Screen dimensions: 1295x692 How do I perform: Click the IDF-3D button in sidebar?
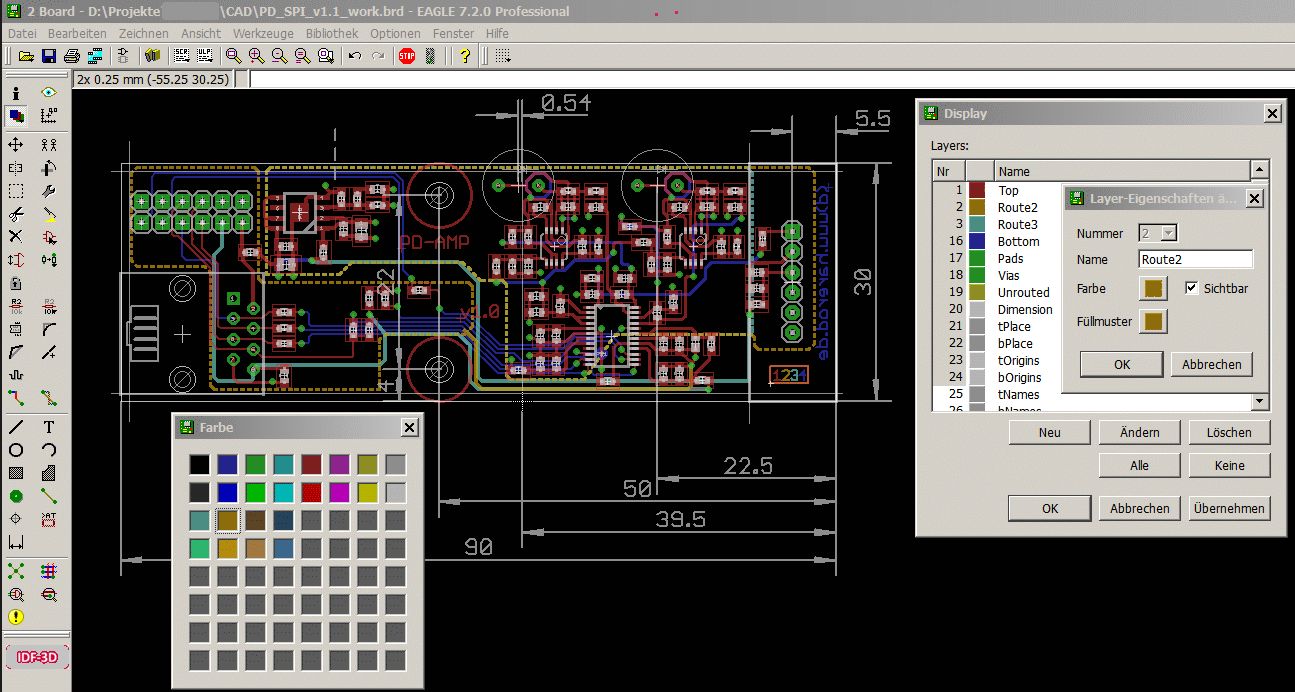[x=35, y=657]
